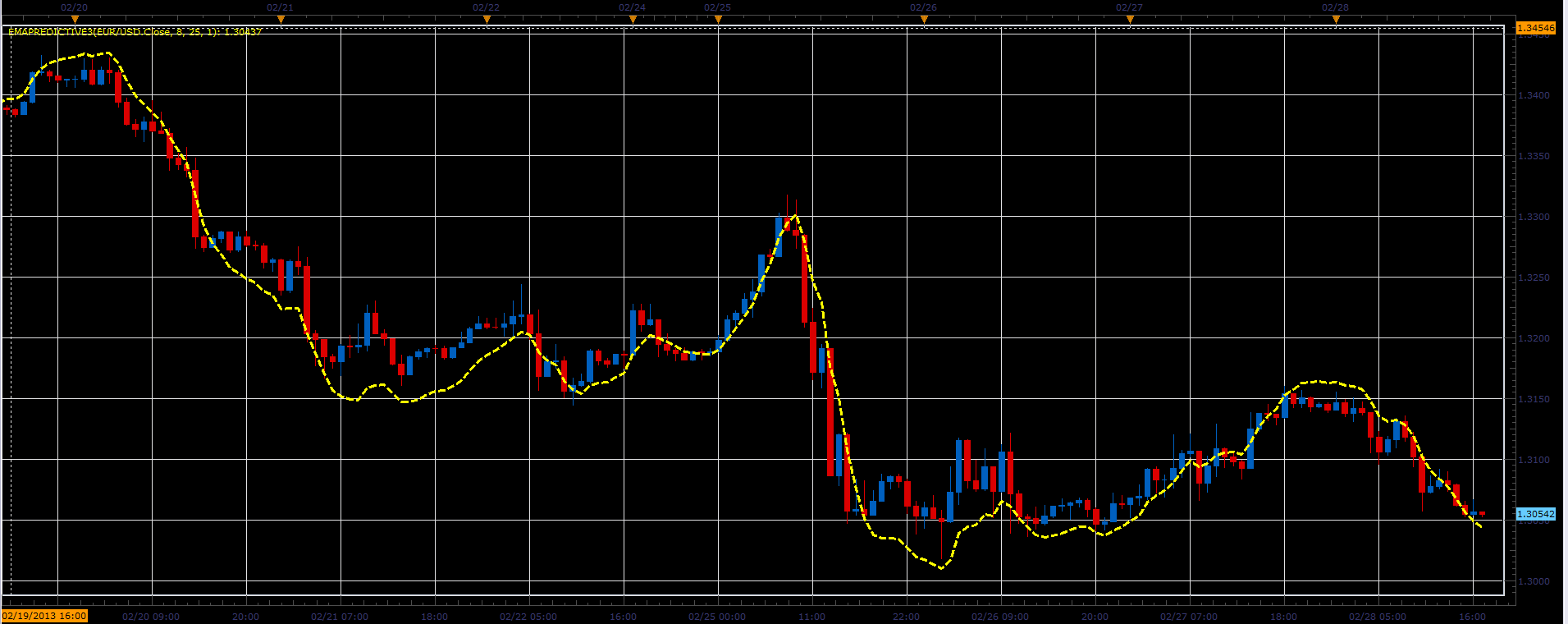Click the blue 1.30542 current price tag

pos(1535,514)
